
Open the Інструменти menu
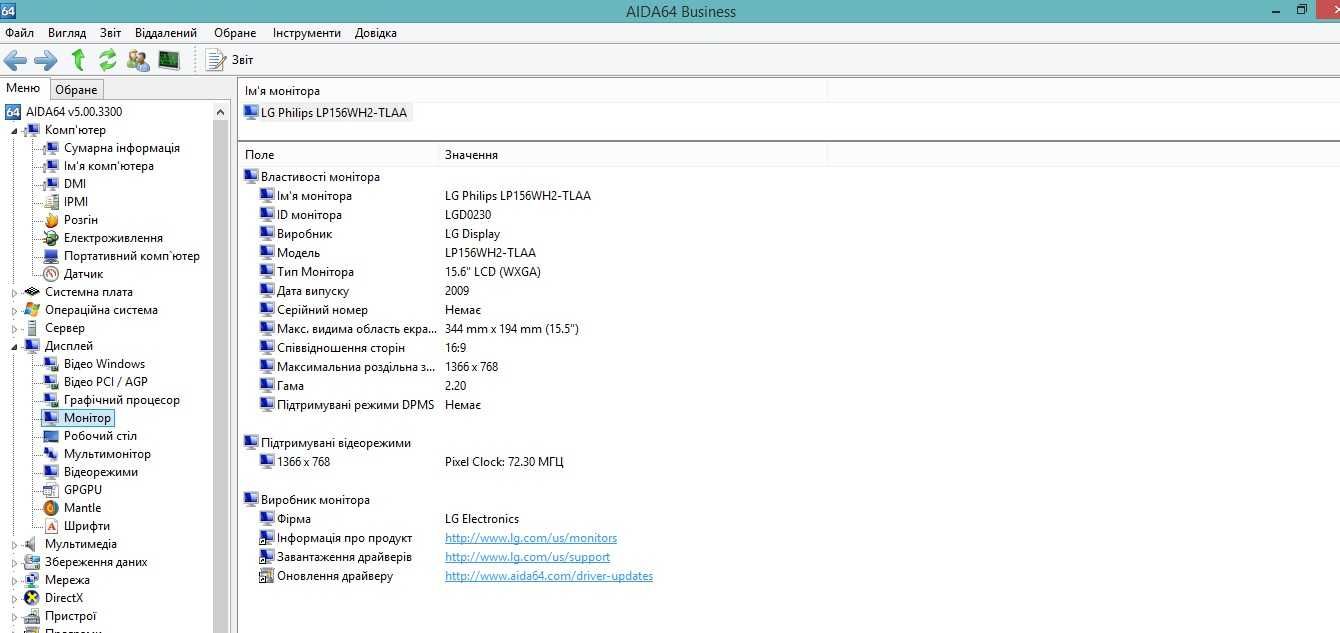[x=306, y=33]
